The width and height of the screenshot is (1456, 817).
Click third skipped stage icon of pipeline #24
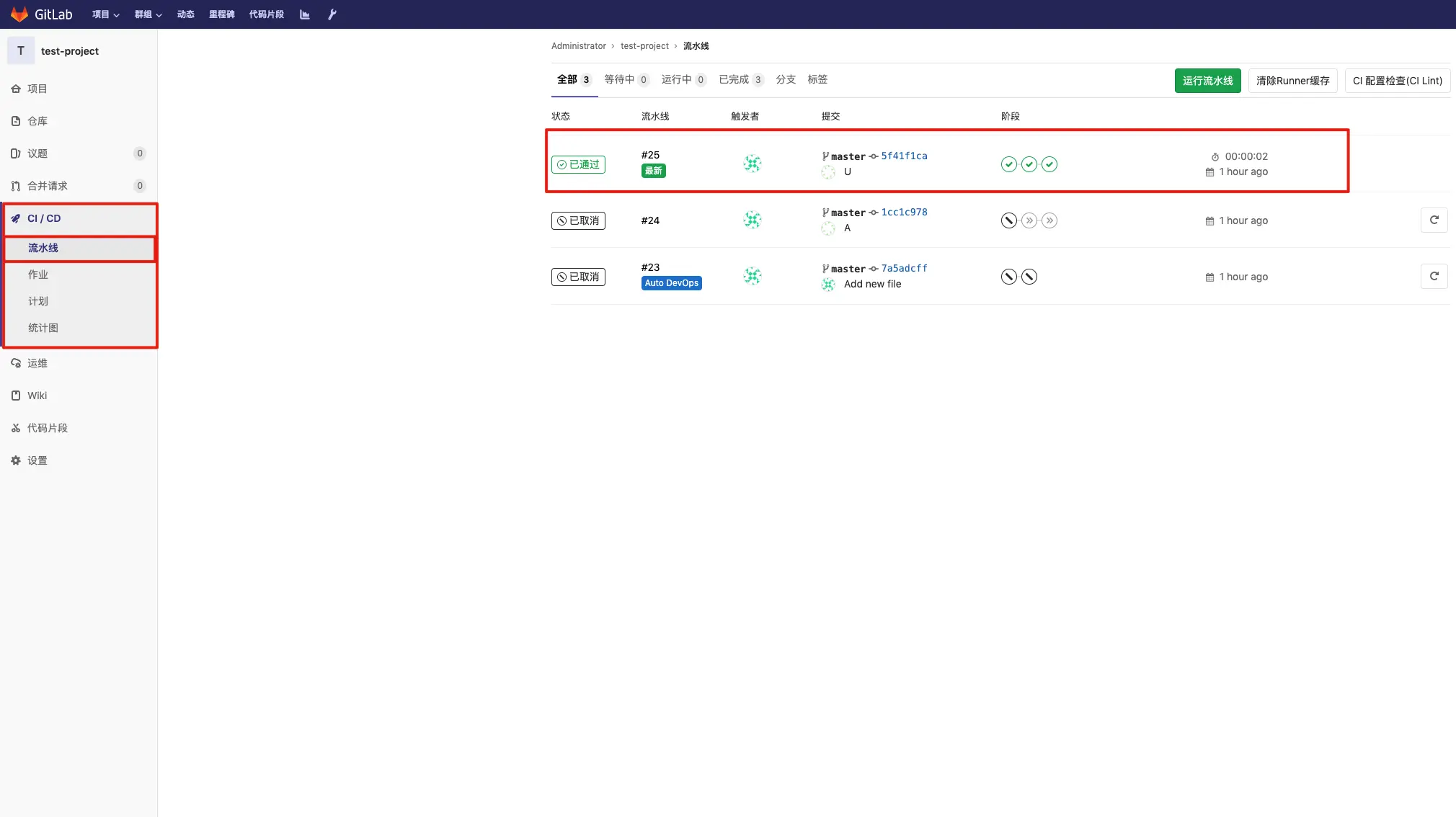tap(1049, 220)
